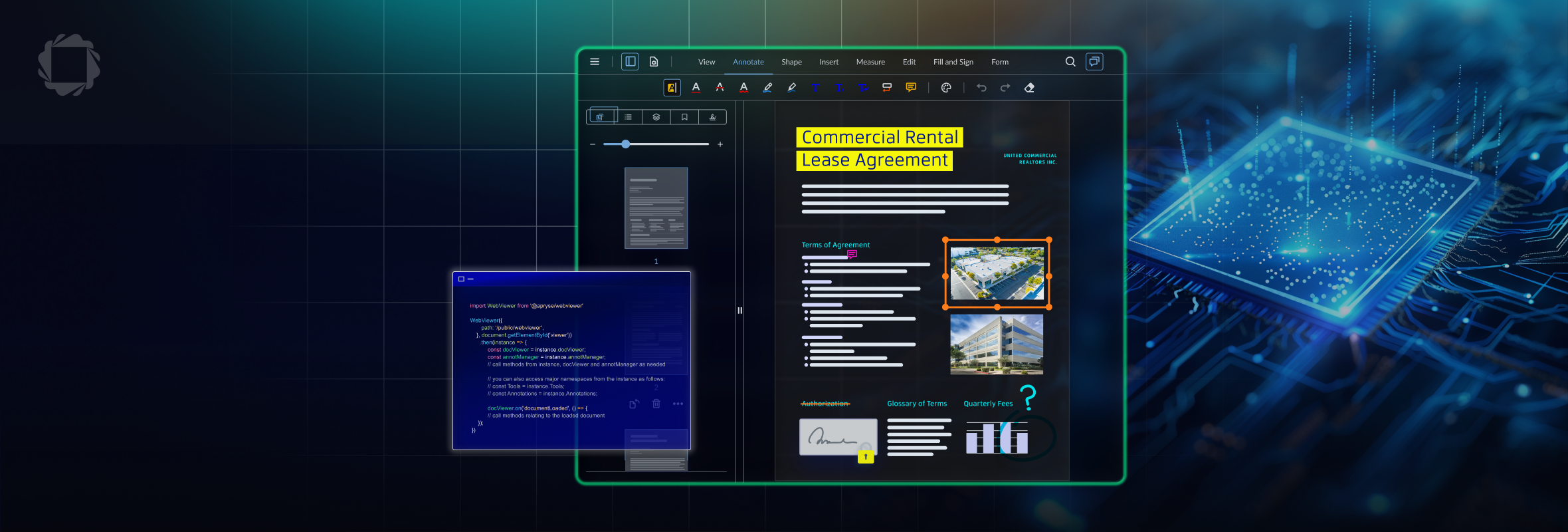
Task: Click the delete page trash icon
Action: click(x=656, y=404)
